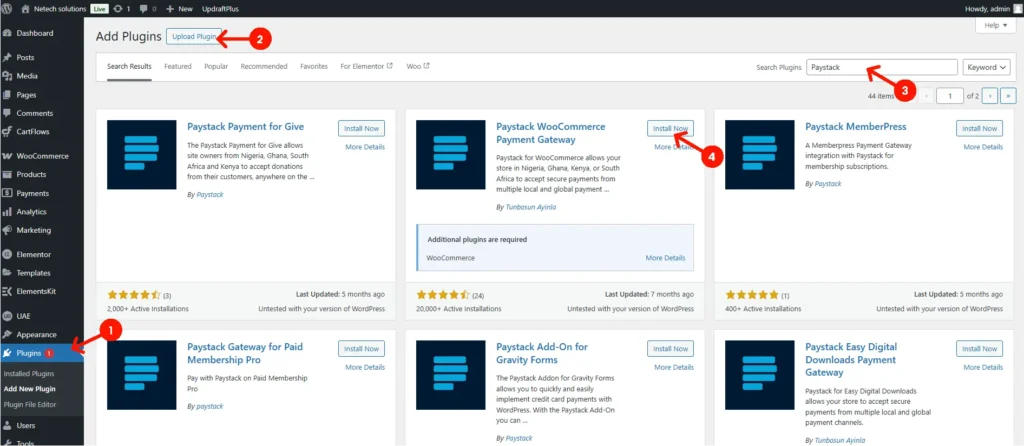Go to next page of results
This screenshot has width=1024, height=446.
(x=991, y=96)
